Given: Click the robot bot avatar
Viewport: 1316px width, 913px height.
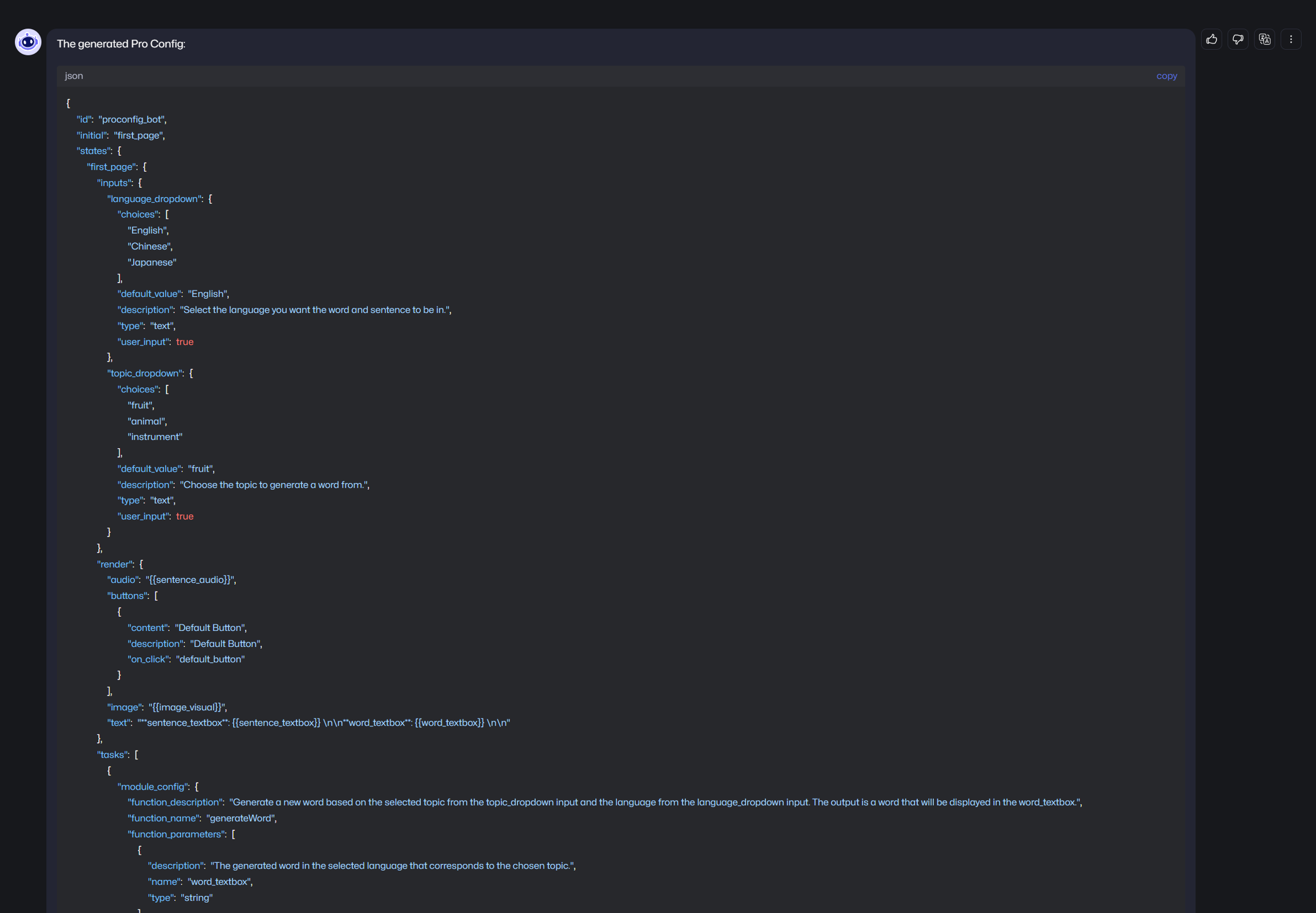Looking at the screenshot, I should (x=28, y=42).
